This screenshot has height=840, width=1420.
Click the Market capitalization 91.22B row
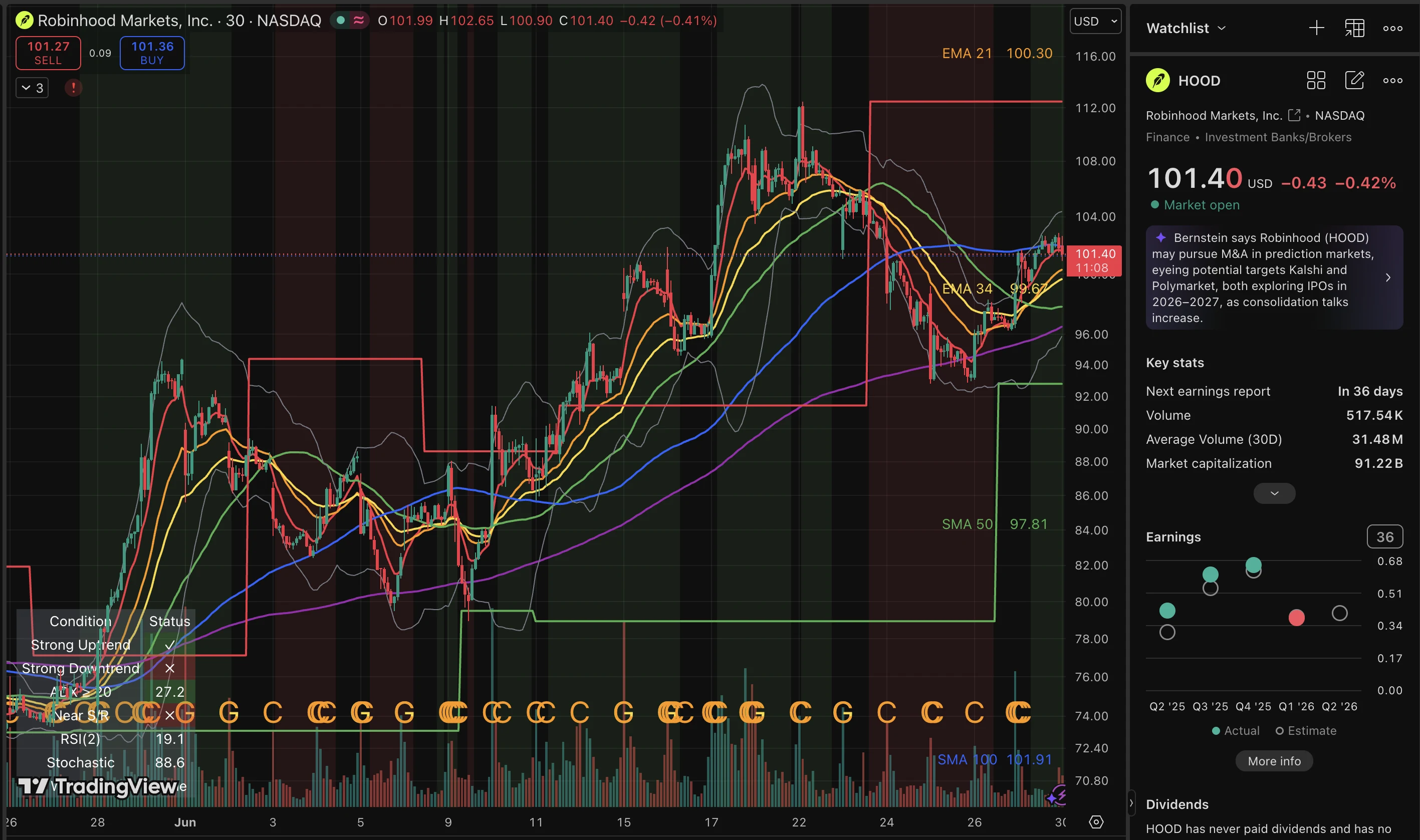tap(1274, 464)
